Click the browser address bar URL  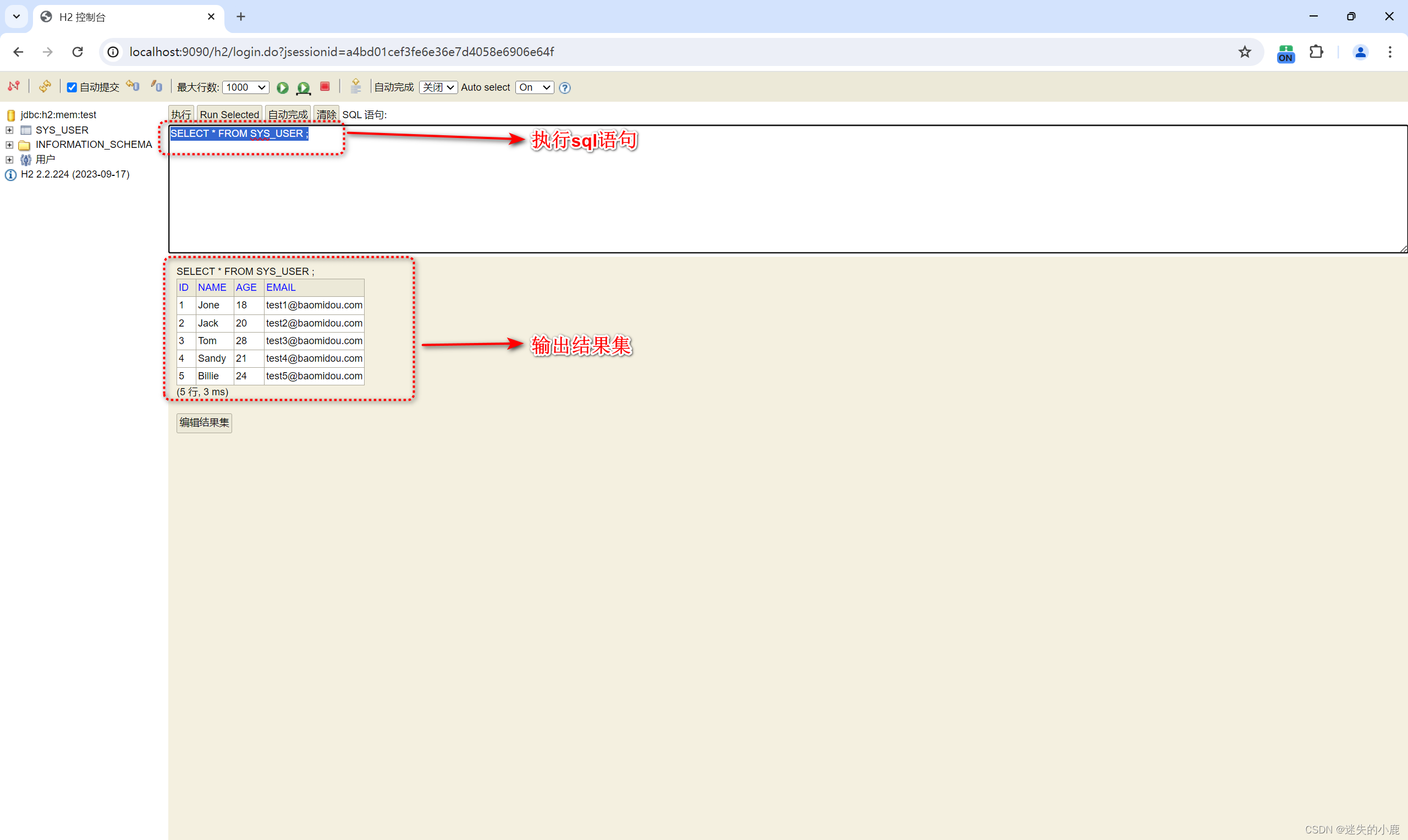coord(342,52)
